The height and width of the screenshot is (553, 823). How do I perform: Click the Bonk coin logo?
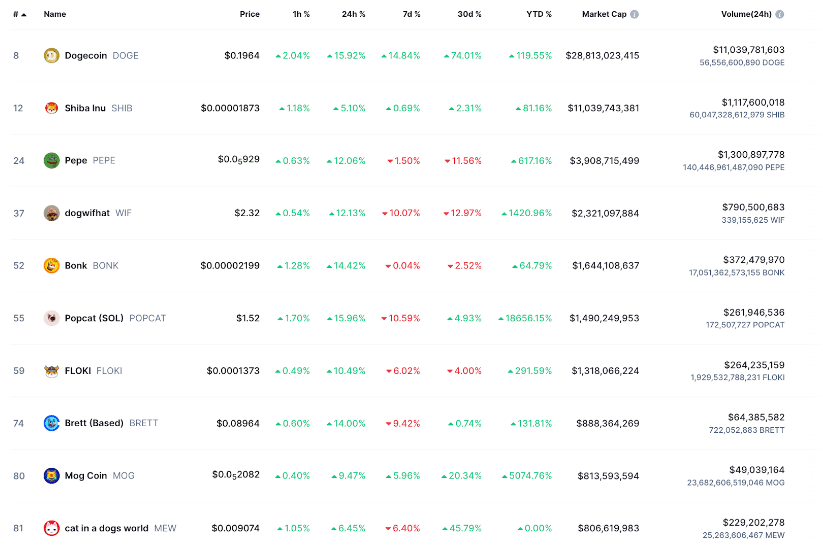[x=52, y=265]
